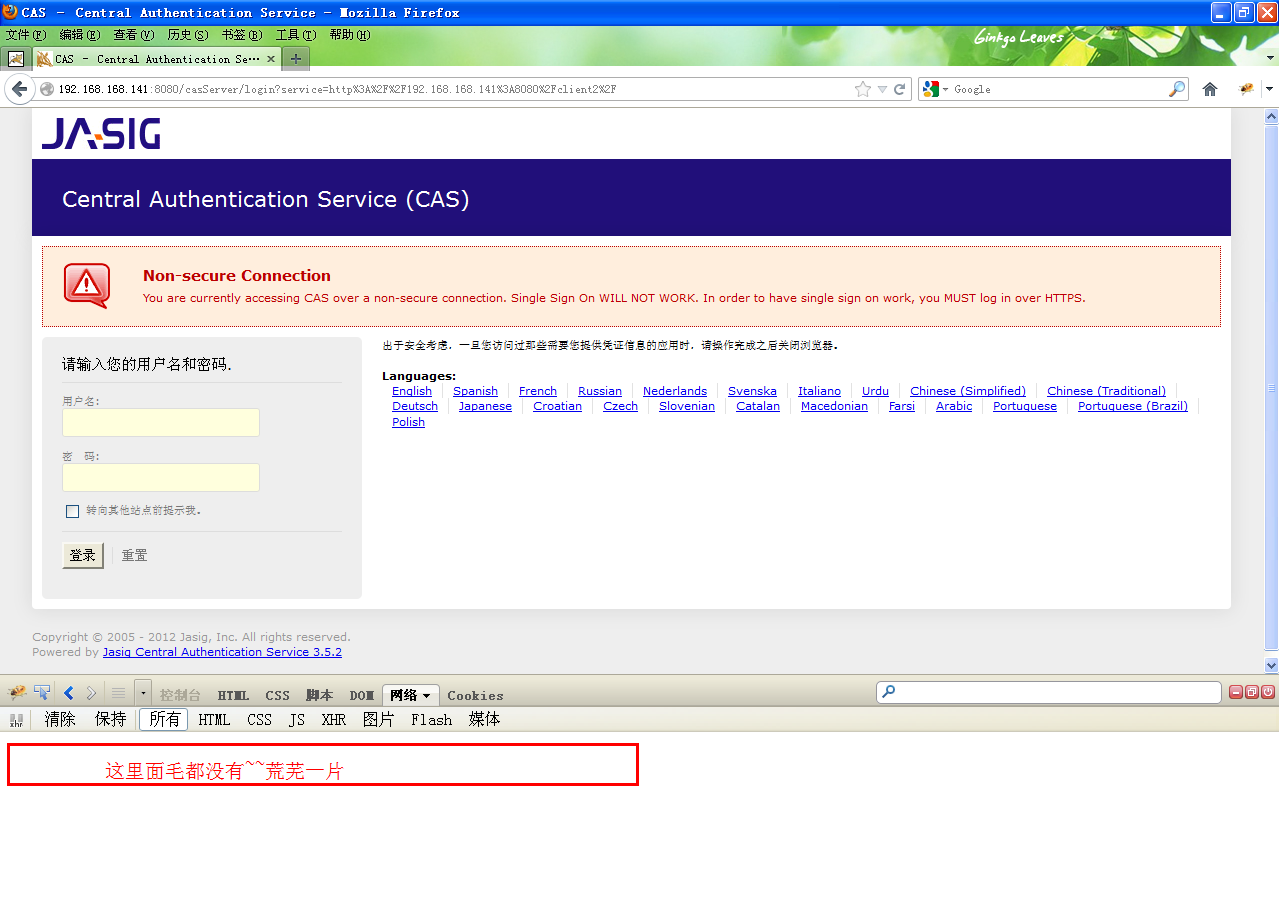
Task: Focus the 用户名 username field
Action: (161, 422)
